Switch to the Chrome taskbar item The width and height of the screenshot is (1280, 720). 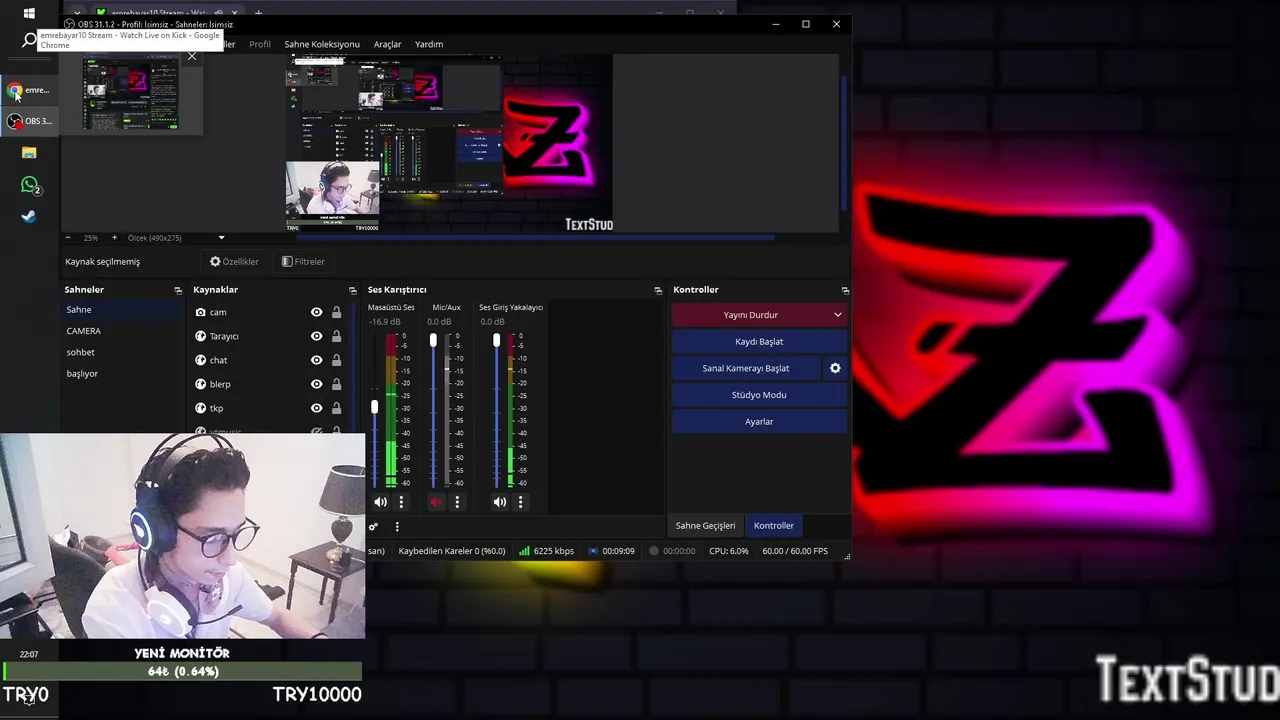point(29,90)
